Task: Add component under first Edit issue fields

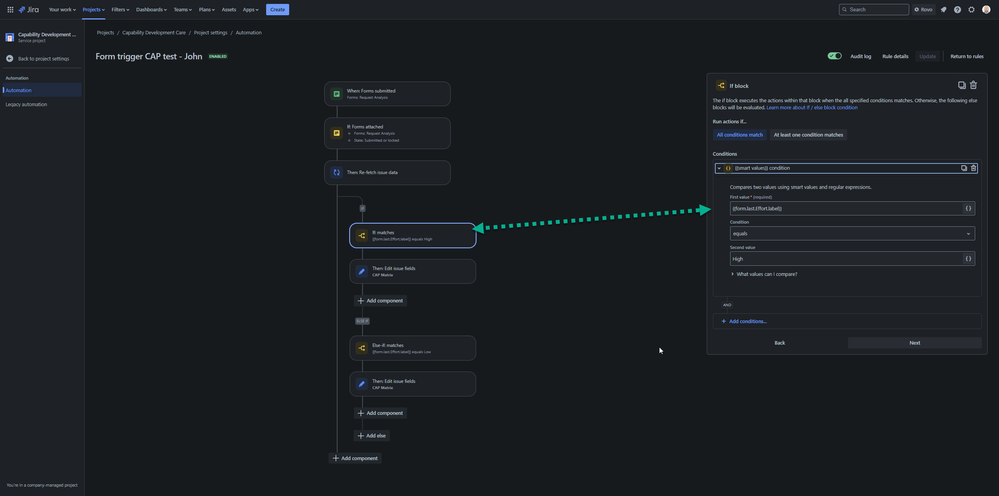Action: [x=380, y=301]
